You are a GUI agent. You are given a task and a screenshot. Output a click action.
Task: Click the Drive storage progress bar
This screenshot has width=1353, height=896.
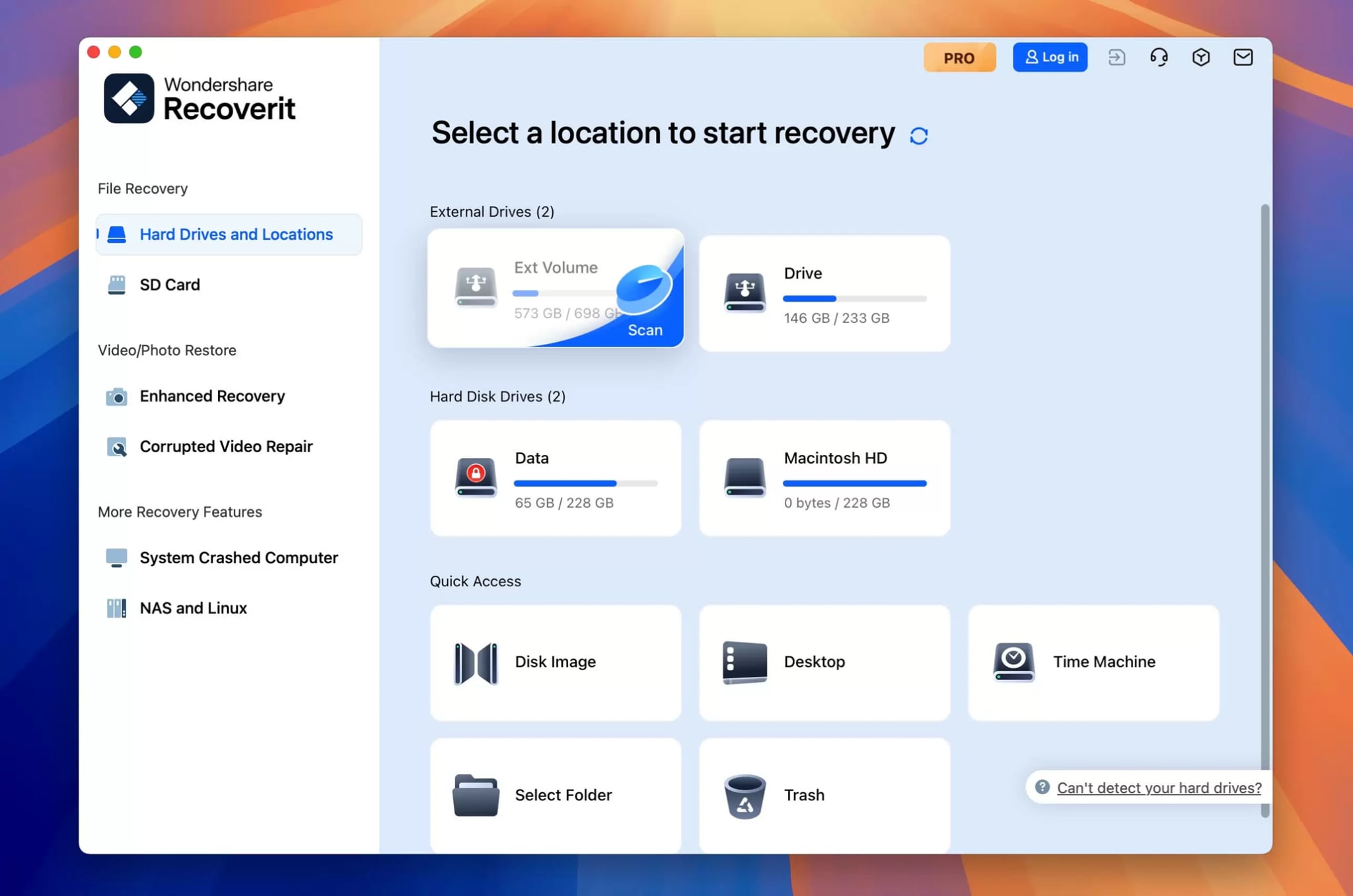856,298
